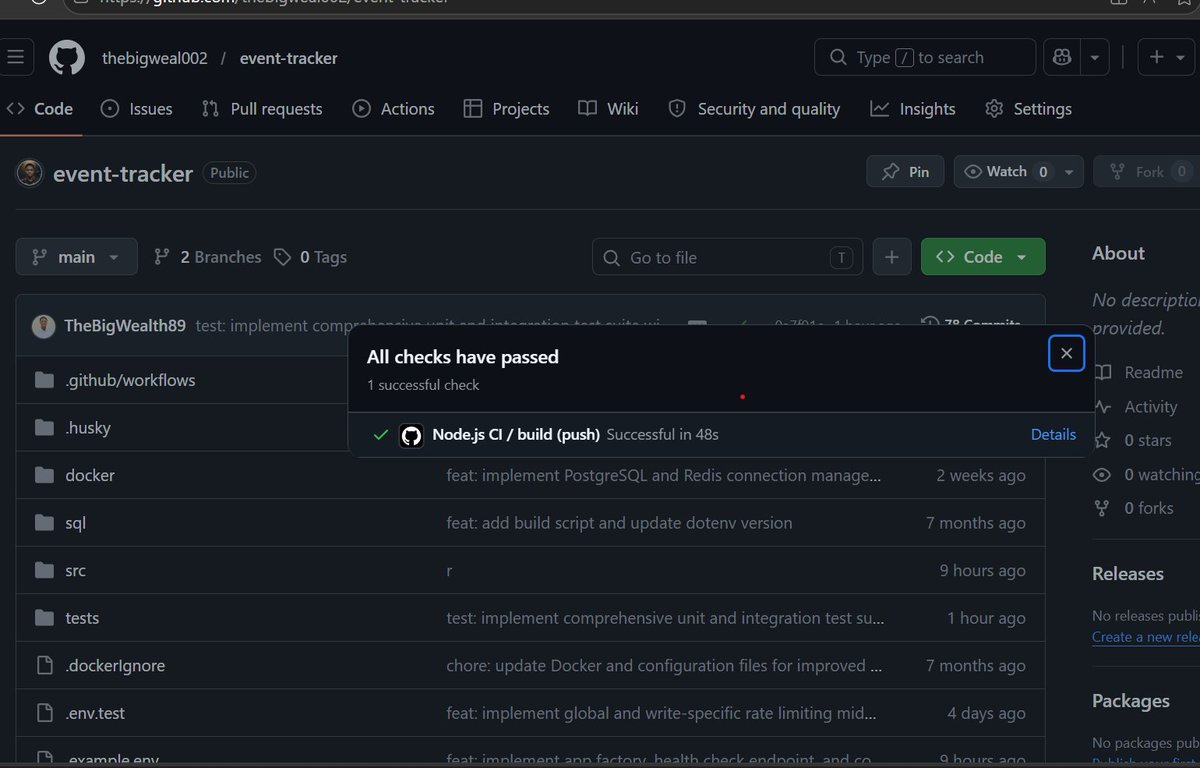Expand the Watch options dropdown arrow
The height and width of the screenshot is (768, 1200).
click(x=1069, y=172)
